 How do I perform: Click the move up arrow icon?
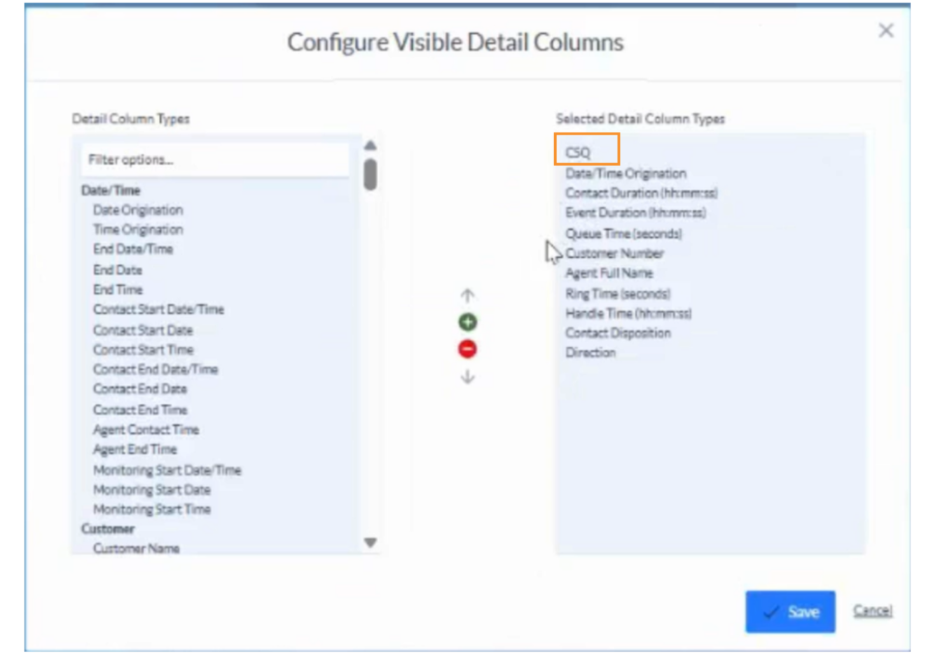467,296
